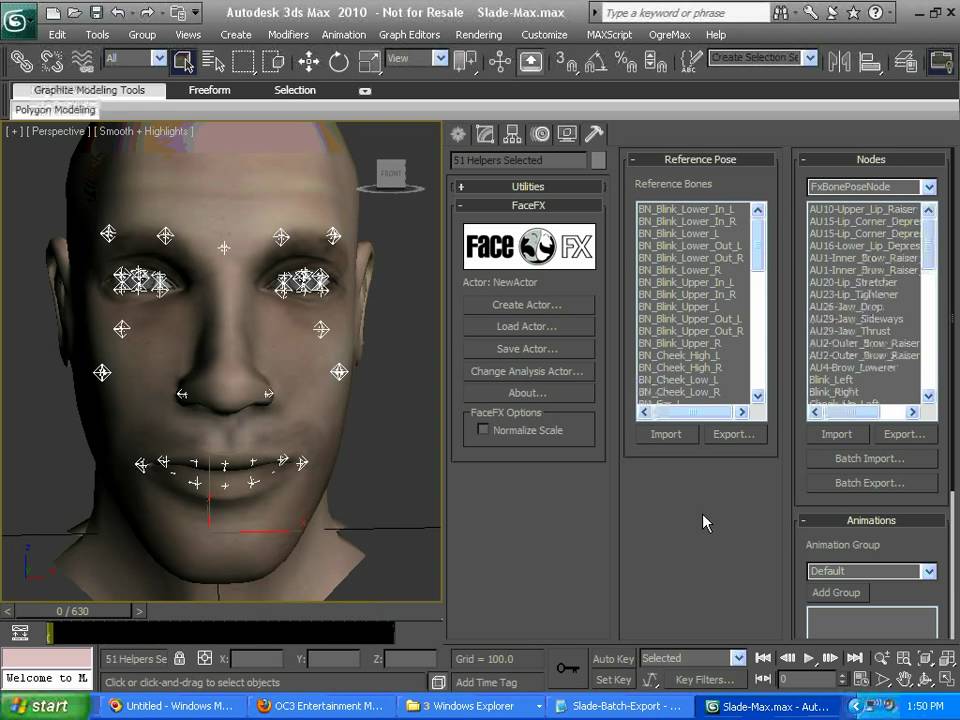This screenshot has height=720, width=960.
Task: Switch to the Display command panel
Action: pos(567,133)
